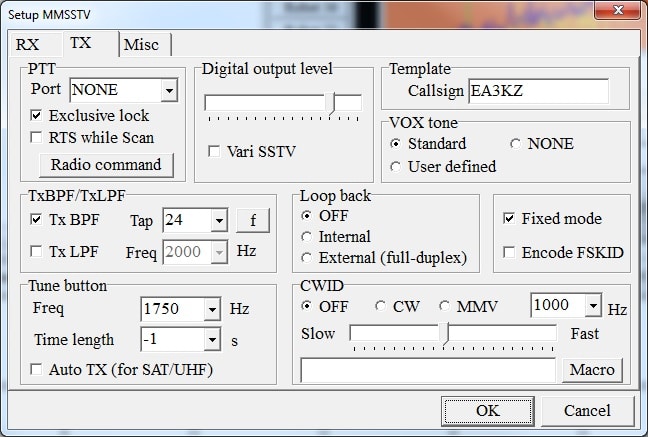648x437 pixels.
Task: Choose User defined VOX tone
Action: click(x=395, y=167)
